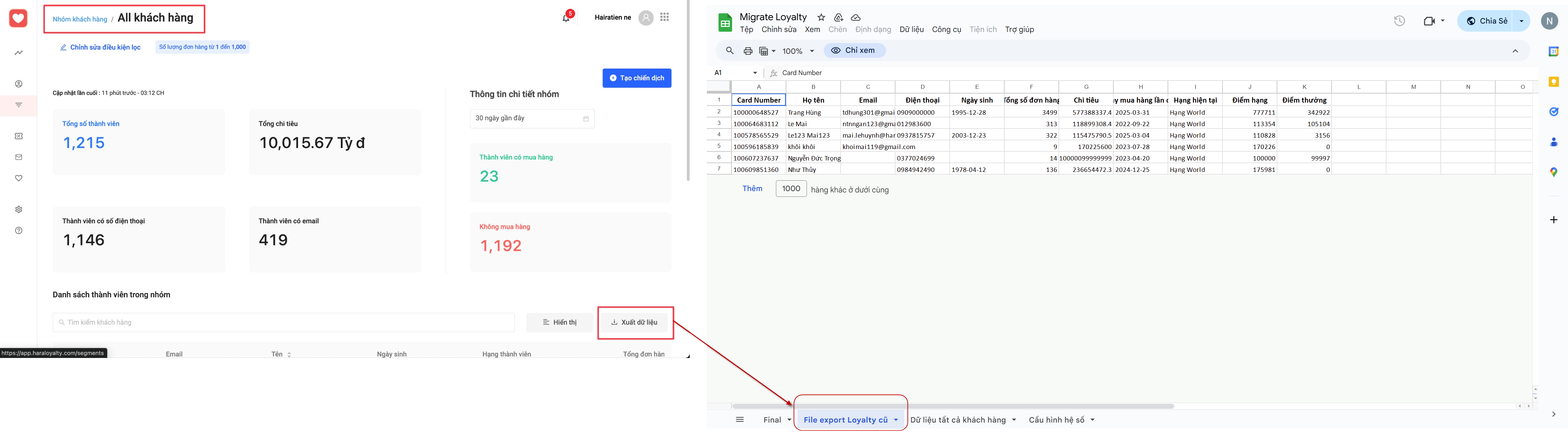Click the 'Tìm kiếm khách hàng' search field

283,322
